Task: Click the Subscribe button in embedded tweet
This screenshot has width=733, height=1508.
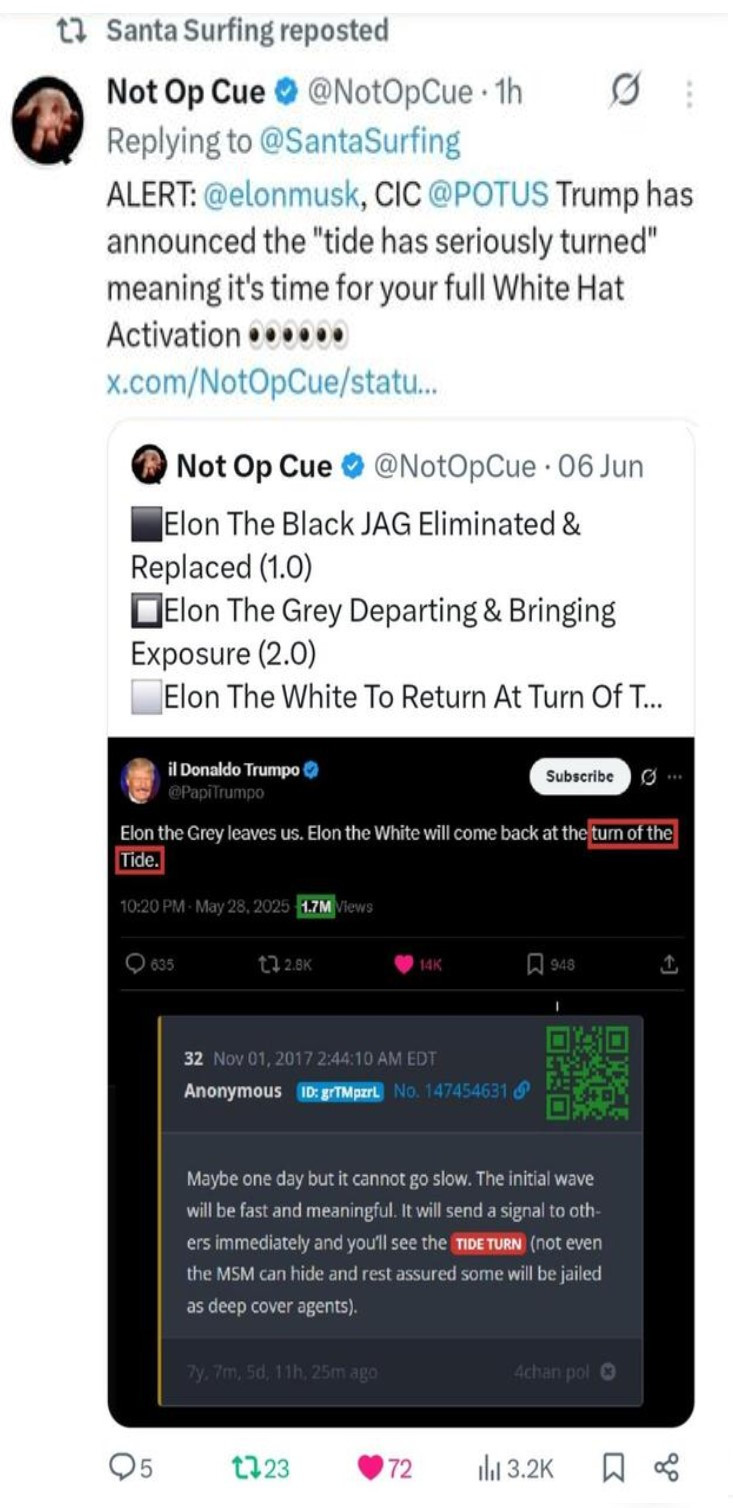Action: (580, 776)
